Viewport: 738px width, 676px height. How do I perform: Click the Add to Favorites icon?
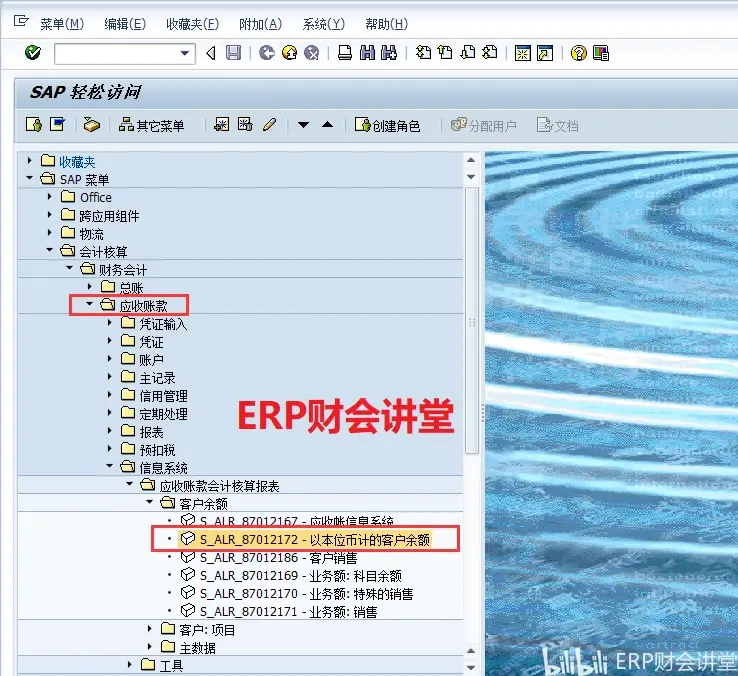point(222,125)
